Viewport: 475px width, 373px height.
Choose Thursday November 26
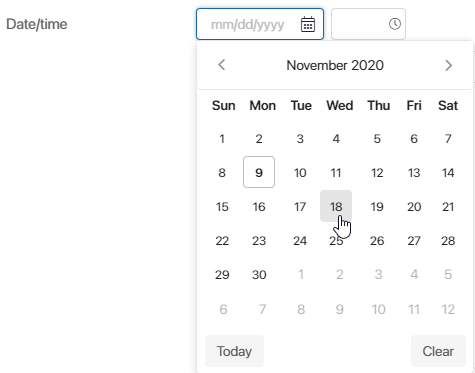click(377, 240)
